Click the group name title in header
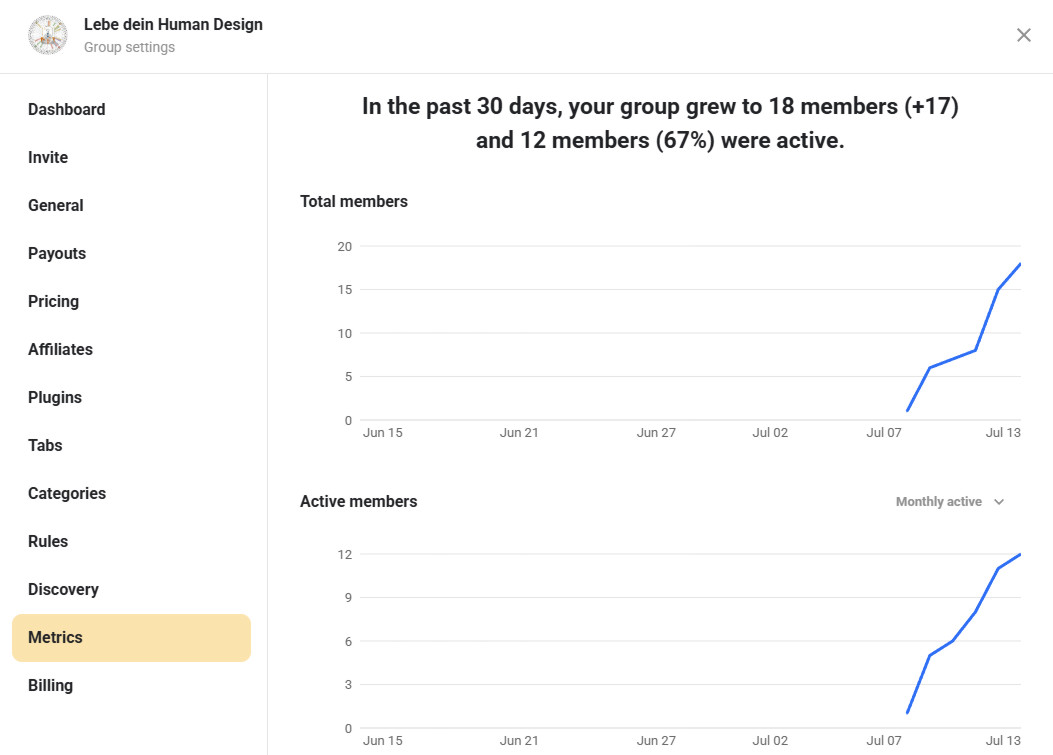This screenshot has height=755, width=1053. pos(173,24)
